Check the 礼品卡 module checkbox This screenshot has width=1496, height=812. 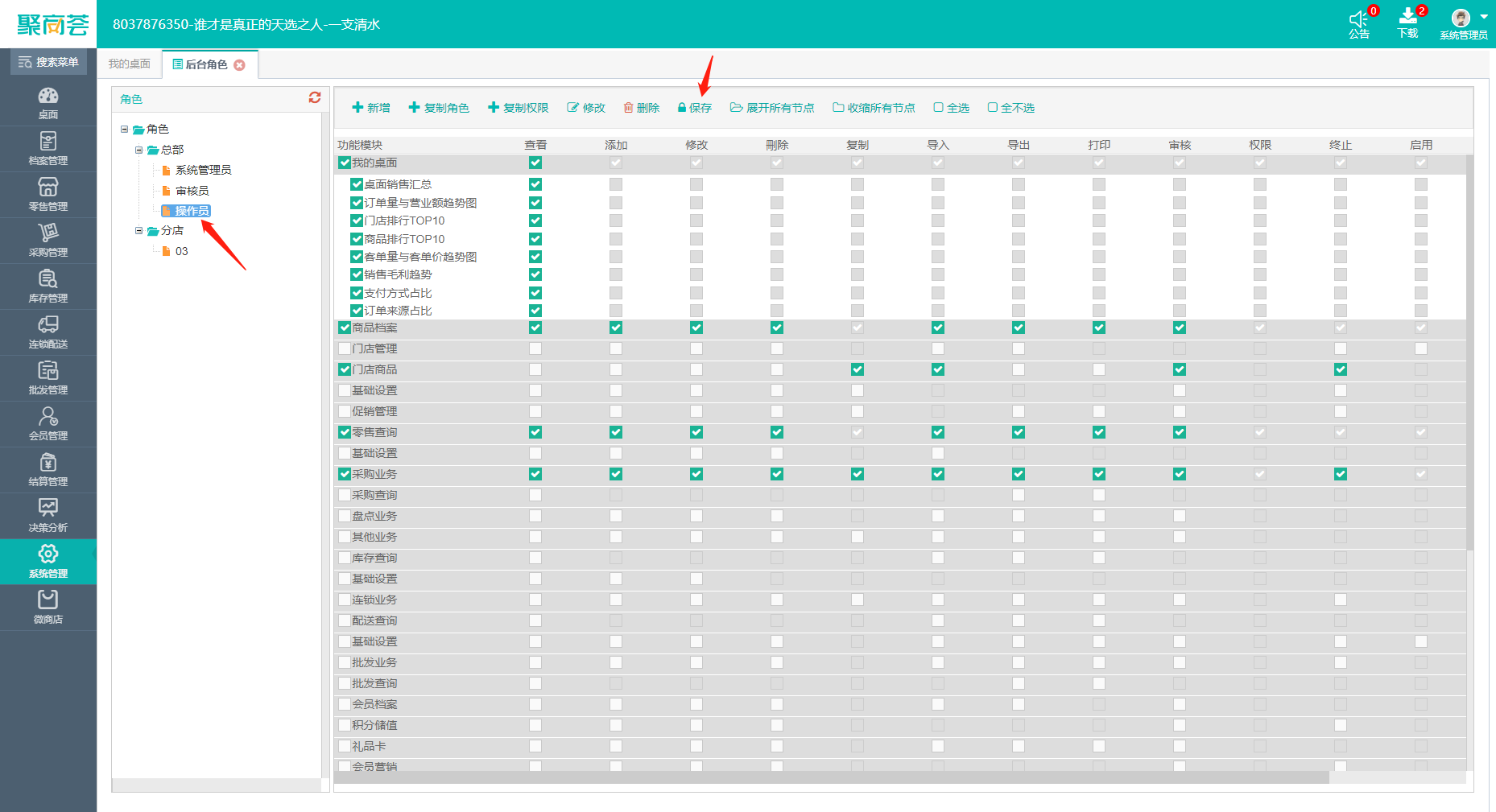pos(345,746)
